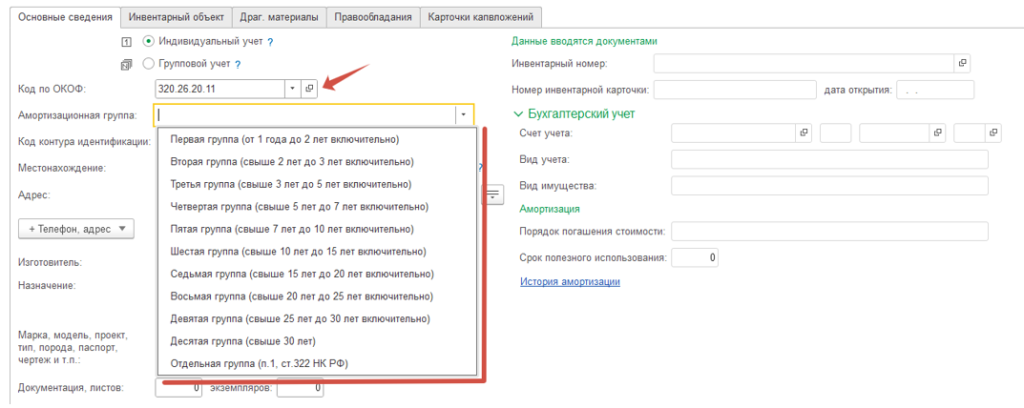The width and height of the screenshot is (1024, 408).
Task: Choose Первая группа (от 1 года до 2 лет)
Action: tap(317, 139)
